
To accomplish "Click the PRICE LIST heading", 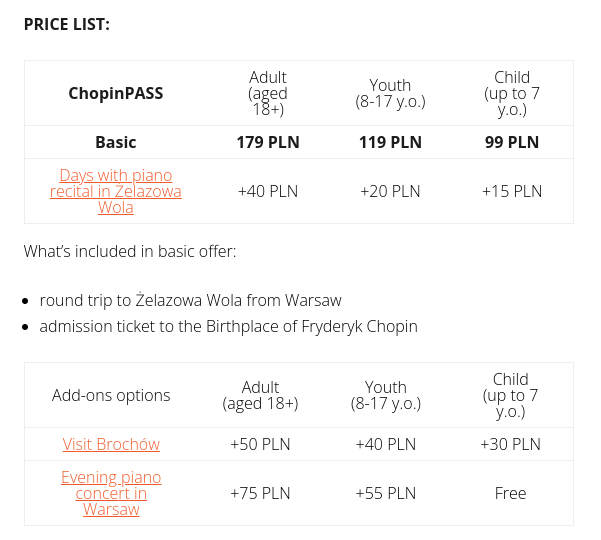I will 67,24.
